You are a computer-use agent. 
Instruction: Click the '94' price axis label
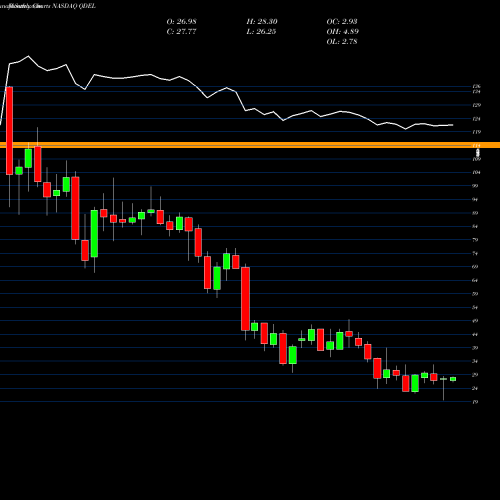pyautogui.click(x=475, y=200)
